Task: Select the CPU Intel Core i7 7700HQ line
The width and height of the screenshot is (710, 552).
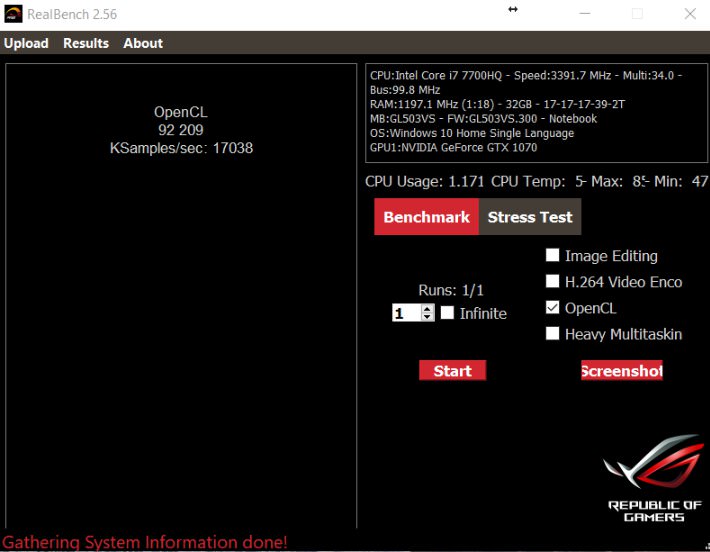Action: point(526,82)
